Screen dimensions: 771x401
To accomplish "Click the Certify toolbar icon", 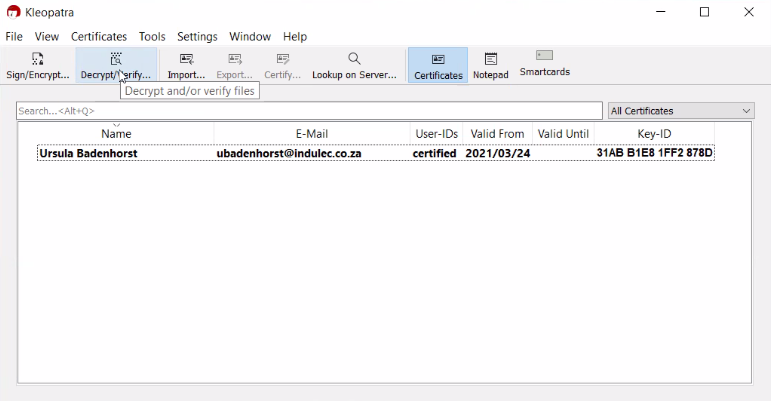I will (282, 65).
